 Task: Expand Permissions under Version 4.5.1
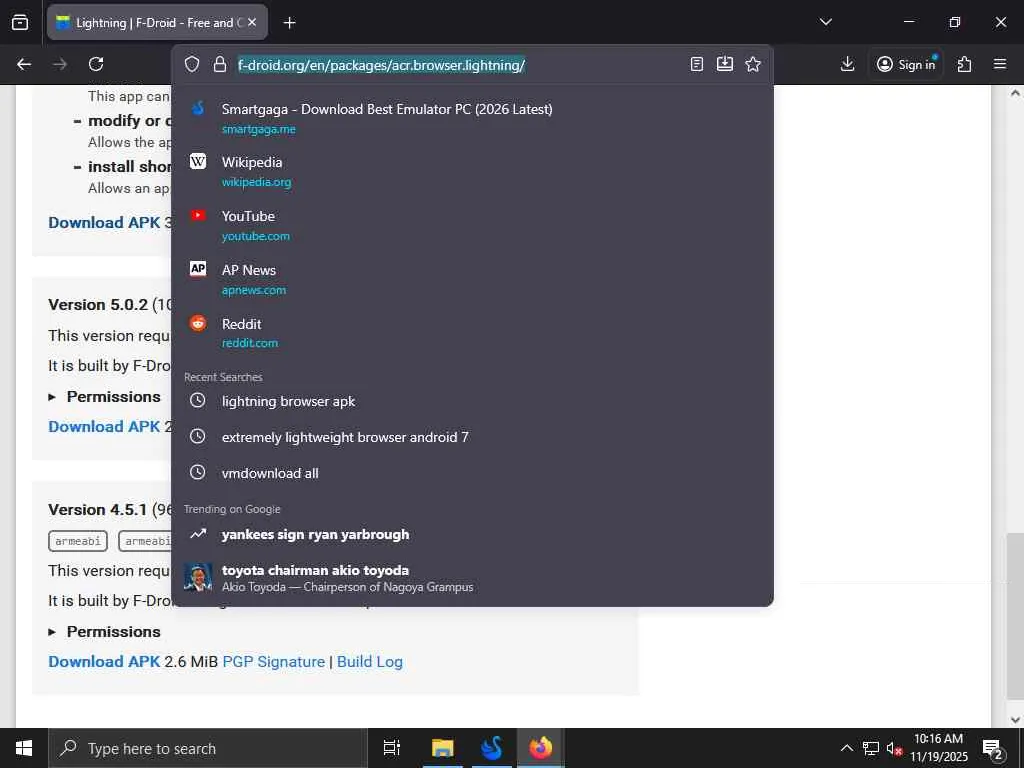104,632
